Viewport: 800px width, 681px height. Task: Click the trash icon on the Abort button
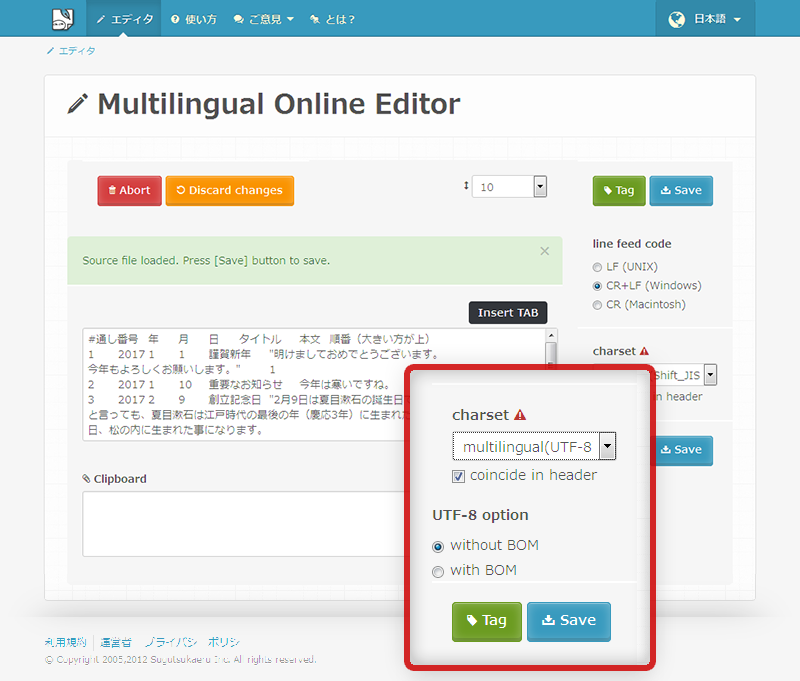click(x=114, y=190)
